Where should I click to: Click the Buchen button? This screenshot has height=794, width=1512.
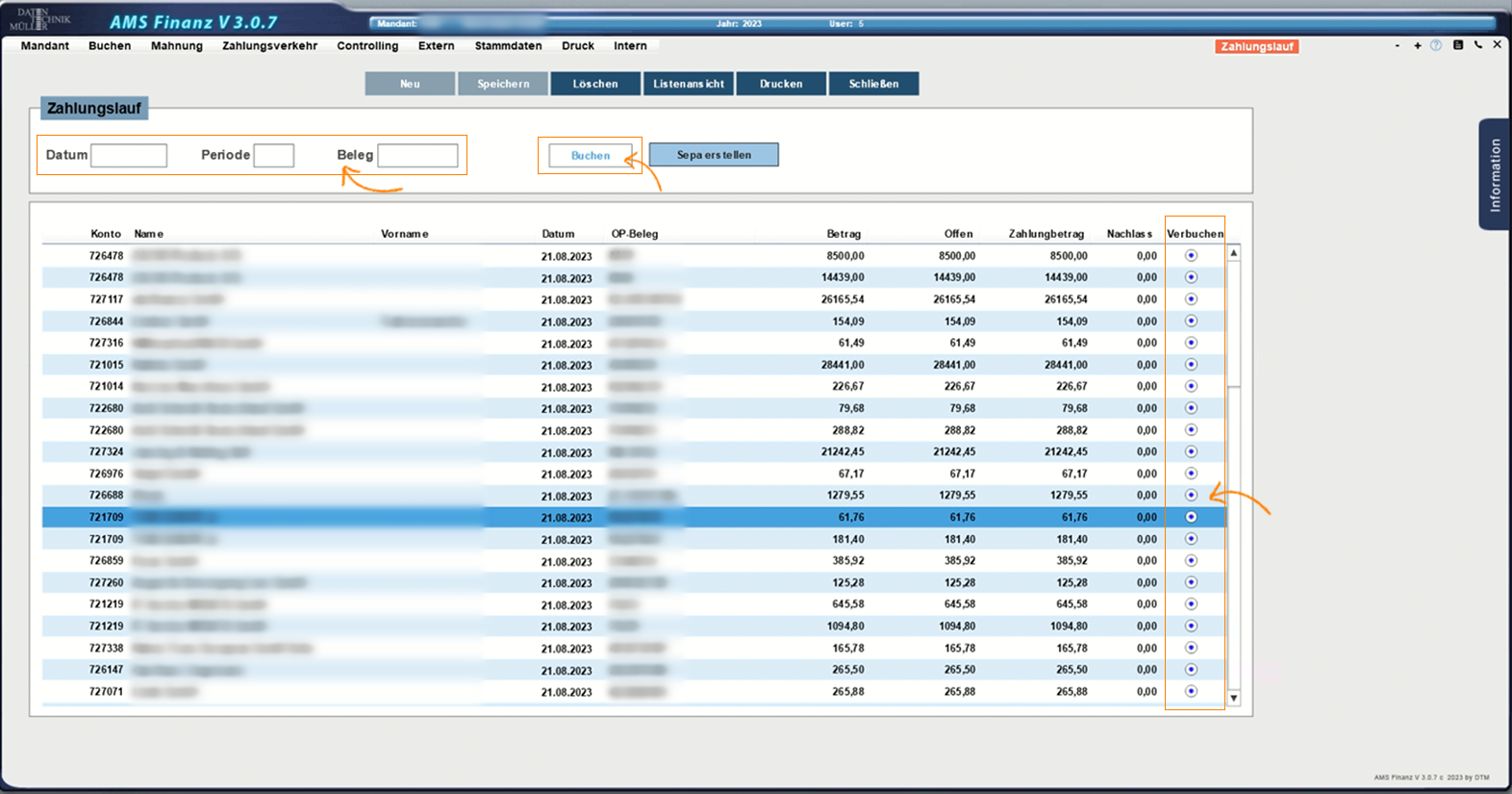[x=591, y=155]
